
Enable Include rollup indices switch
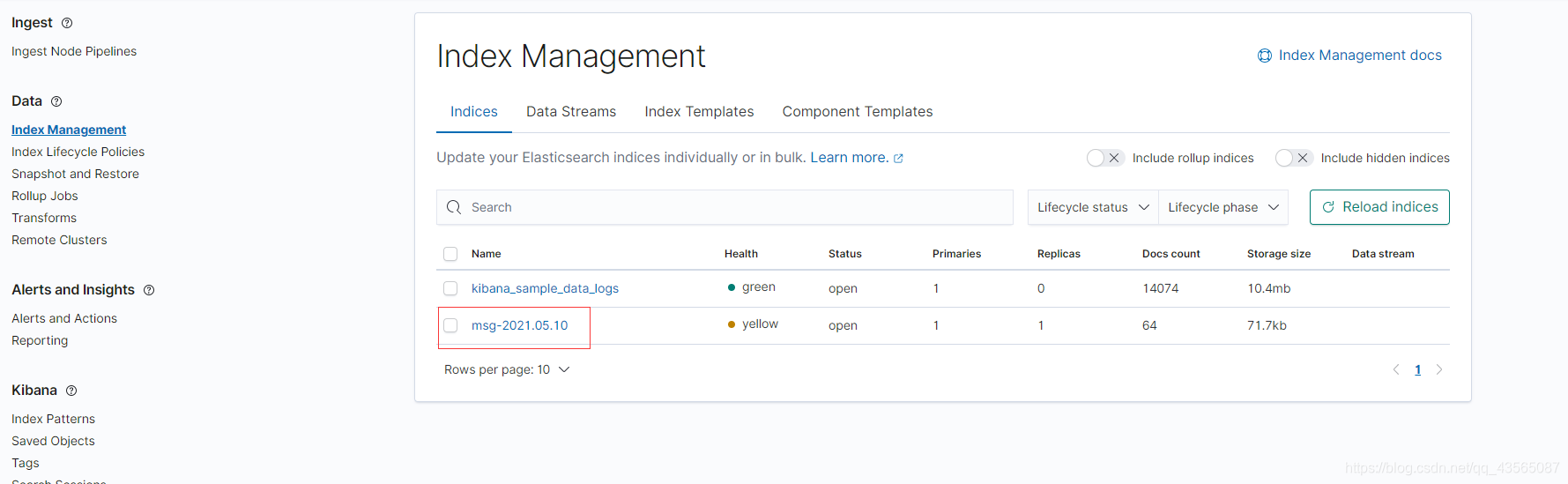(x=1105, y=158)
